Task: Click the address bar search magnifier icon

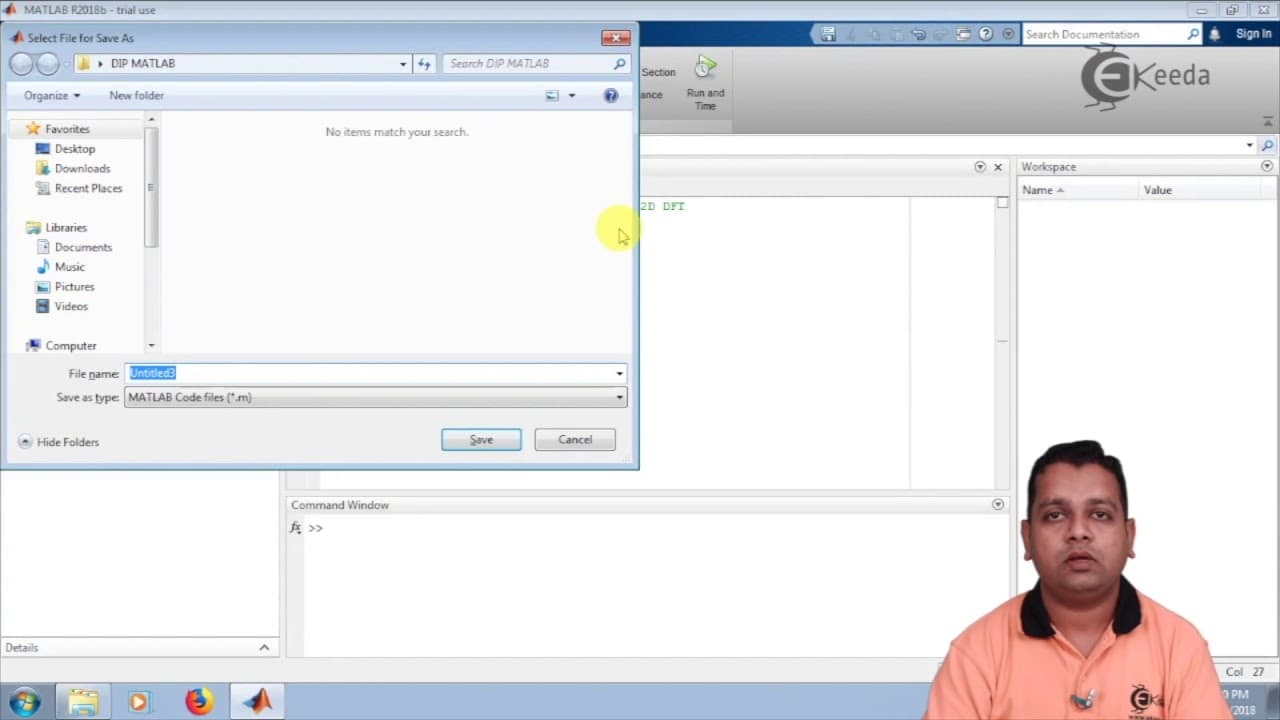Action: click(x=1267, y=146)
